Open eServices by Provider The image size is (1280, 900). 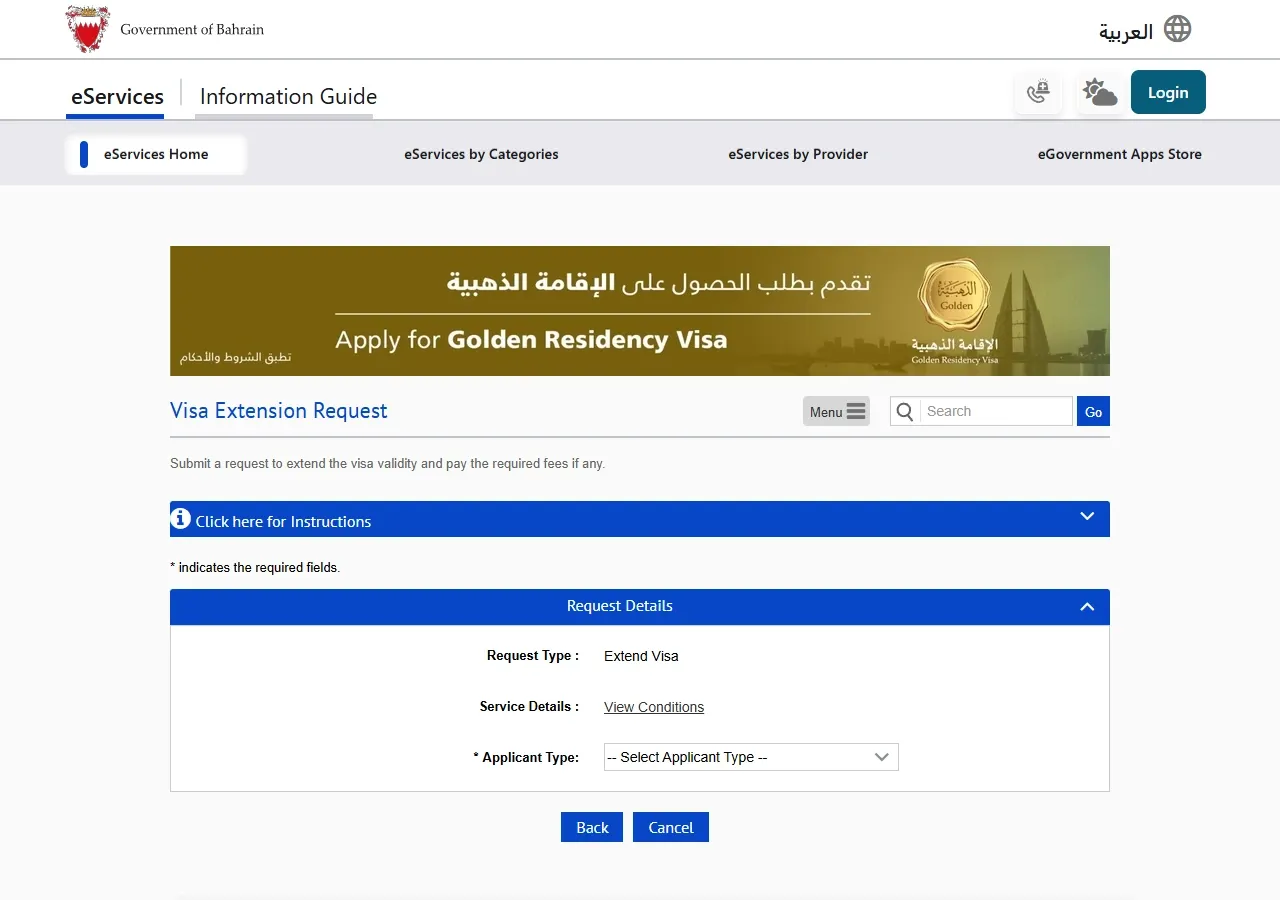click(798, 154)
